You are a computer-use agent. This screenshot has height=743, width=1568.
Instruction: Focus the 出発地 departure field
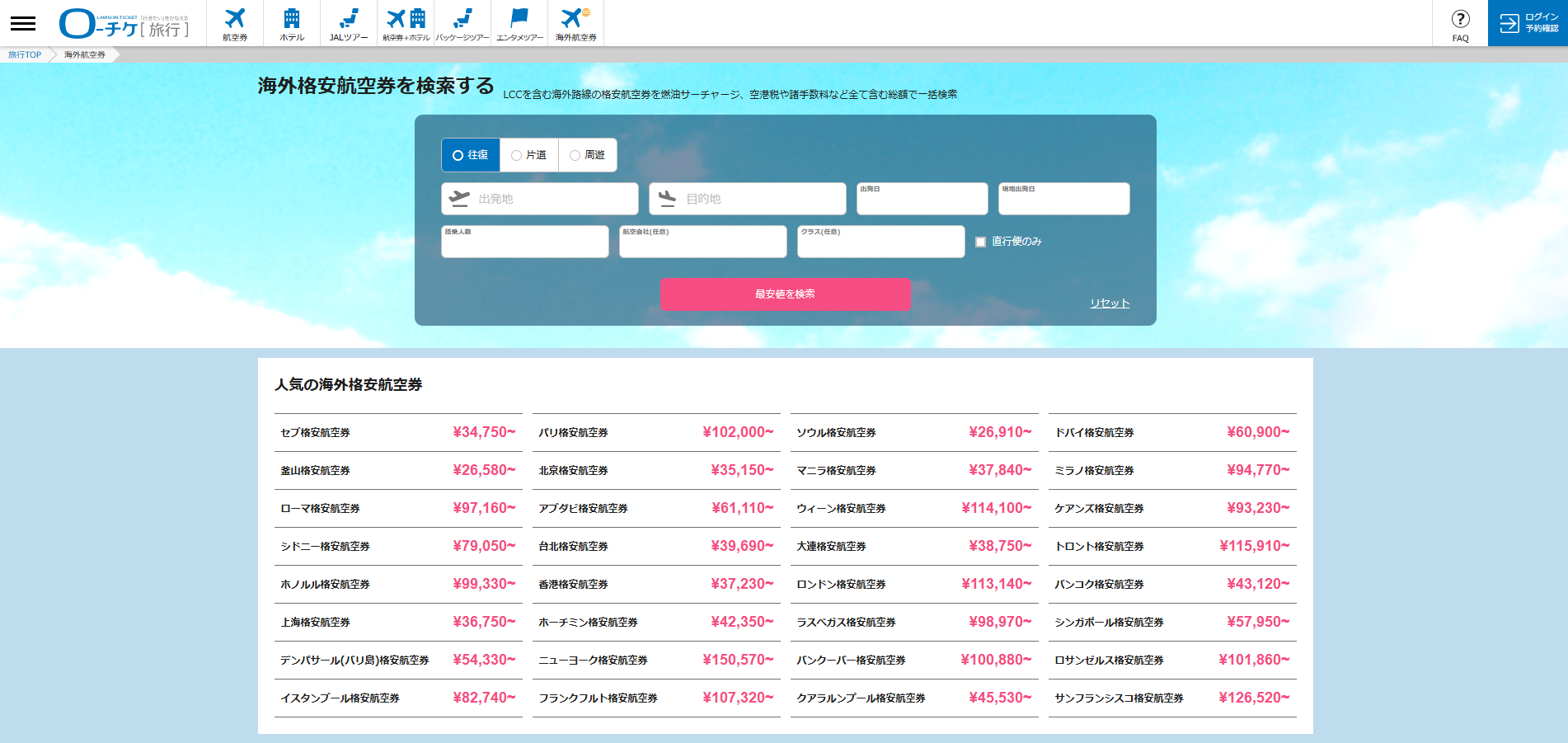pyautogui.click(x=540, y=199)
